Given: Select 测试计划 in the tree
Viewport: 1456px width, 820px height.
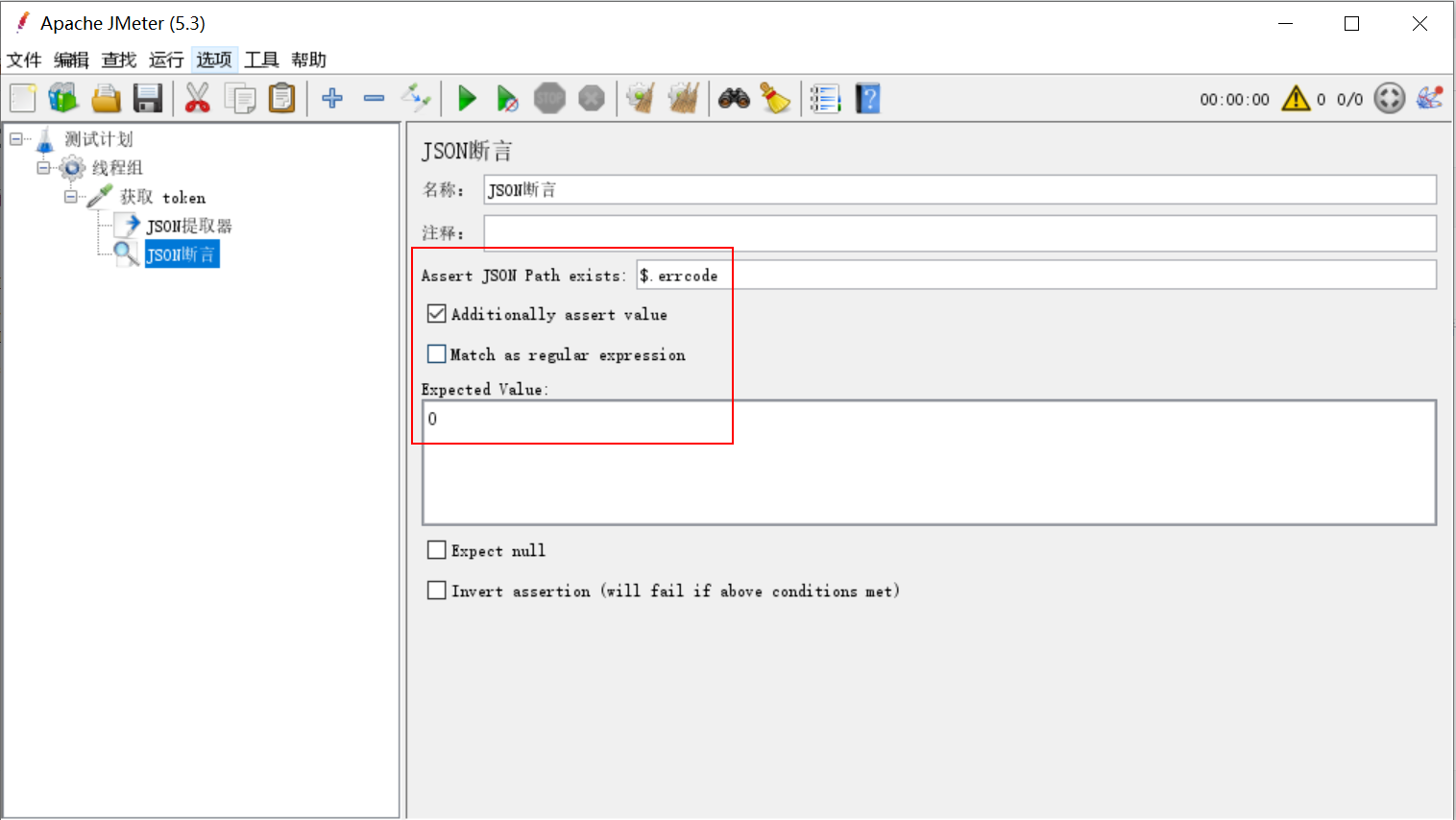Looking at the screenshot, I should click(98, 139).
